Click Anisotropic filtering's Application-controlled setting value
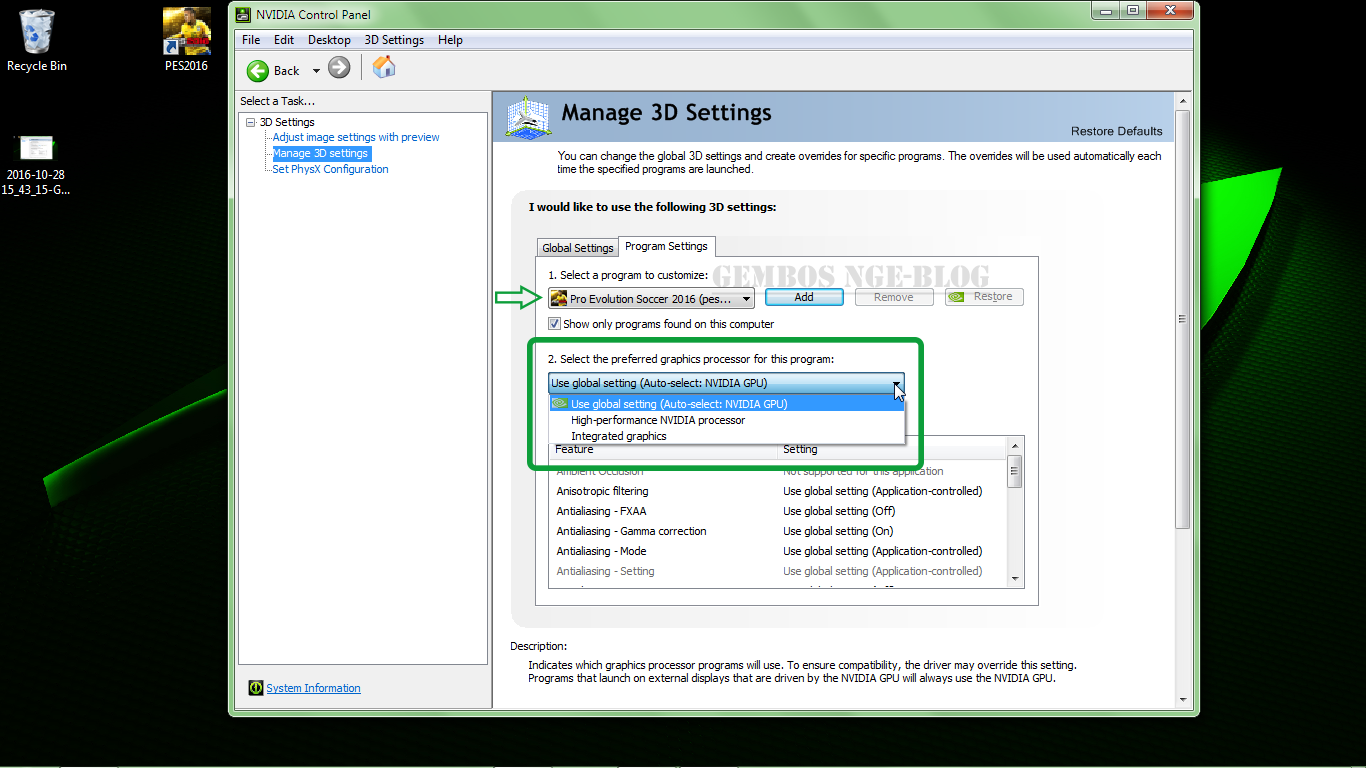1366x768 pixels. pos(883,491)
